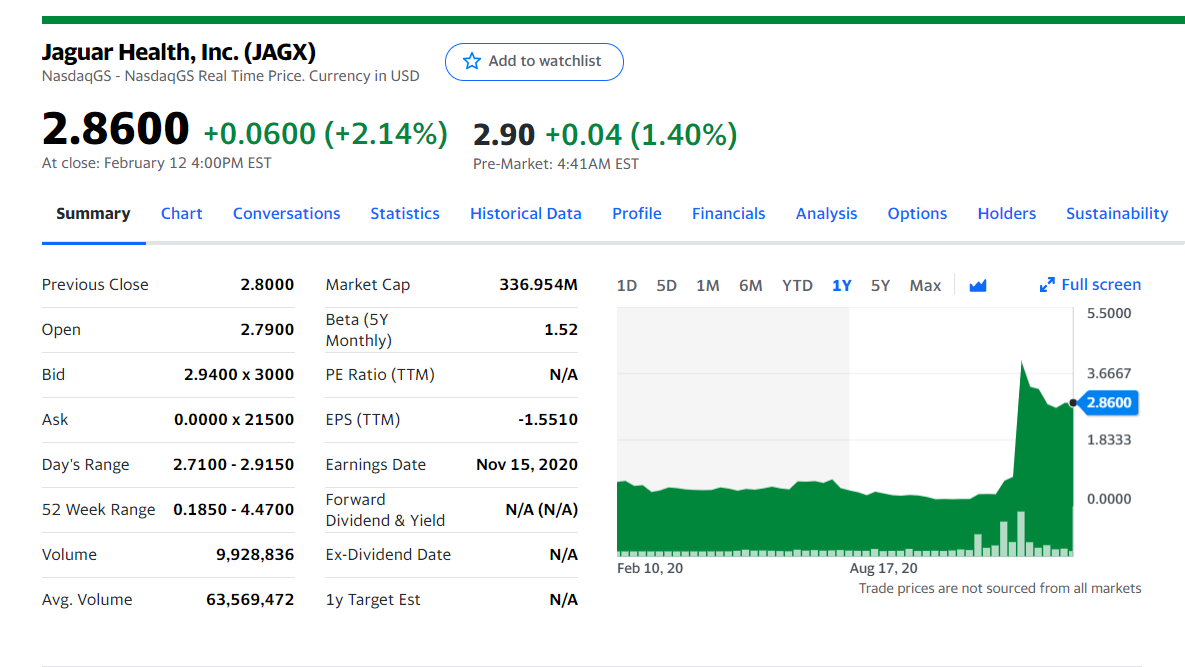
Task: Select the 1D chart range
Action: (x=627, y=286)
